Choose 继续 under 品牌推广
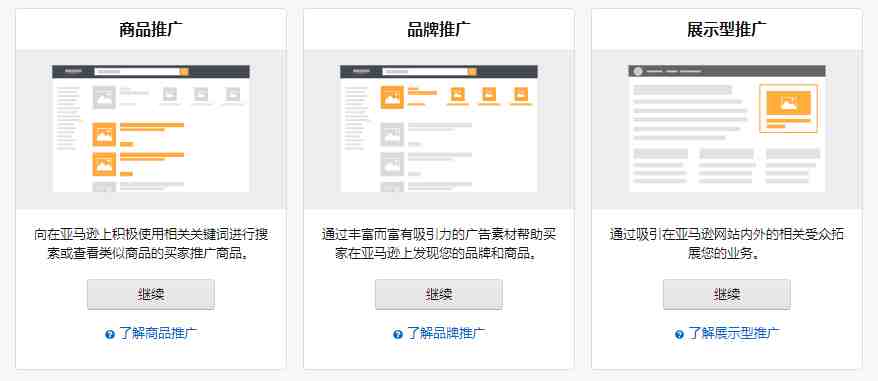The height and width of the screenshot is (381, 878). click(x=438, y=294)
